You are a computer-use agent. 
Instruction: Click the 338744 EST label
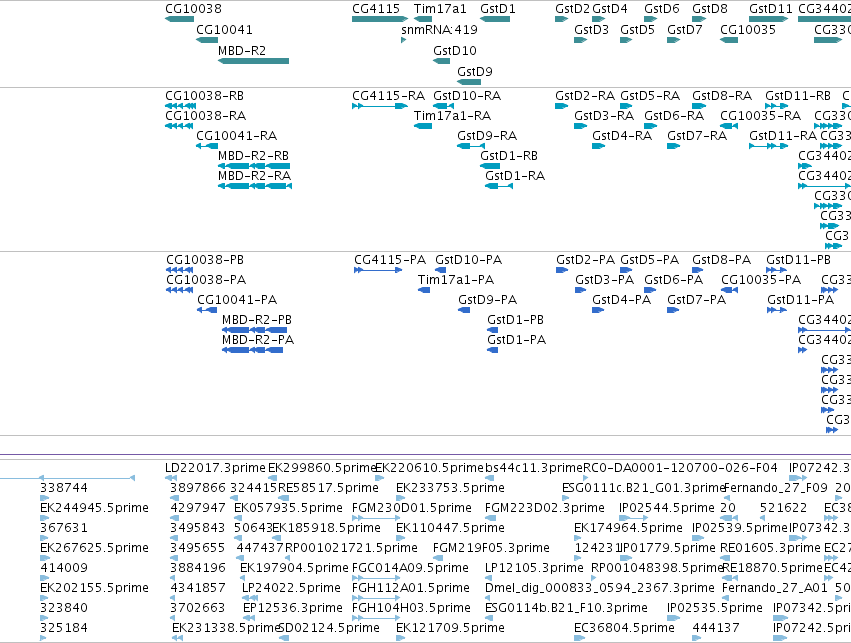coord(64,488)
